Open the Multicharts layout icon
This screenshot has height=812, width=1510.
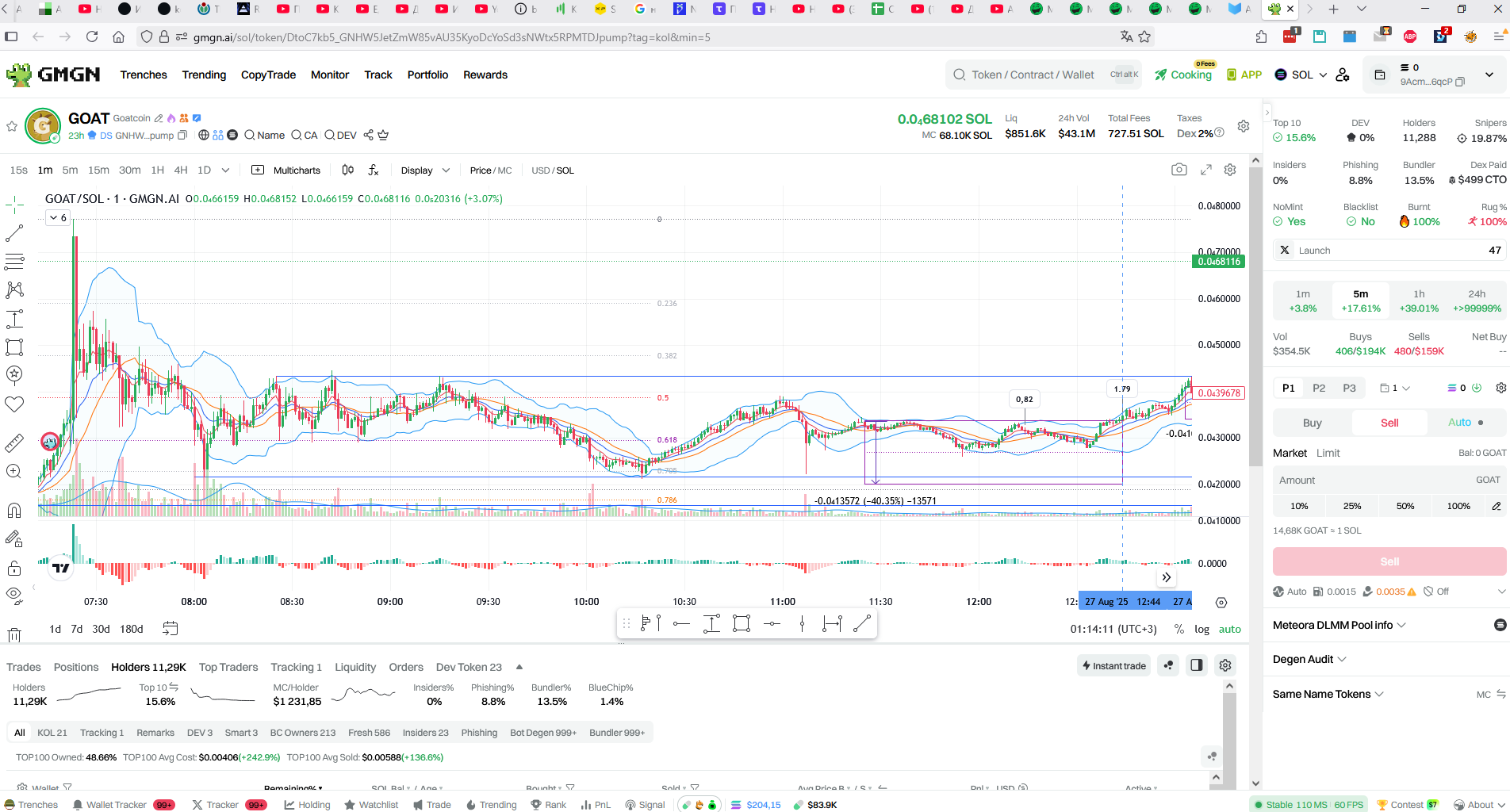(x=258, y=170)
